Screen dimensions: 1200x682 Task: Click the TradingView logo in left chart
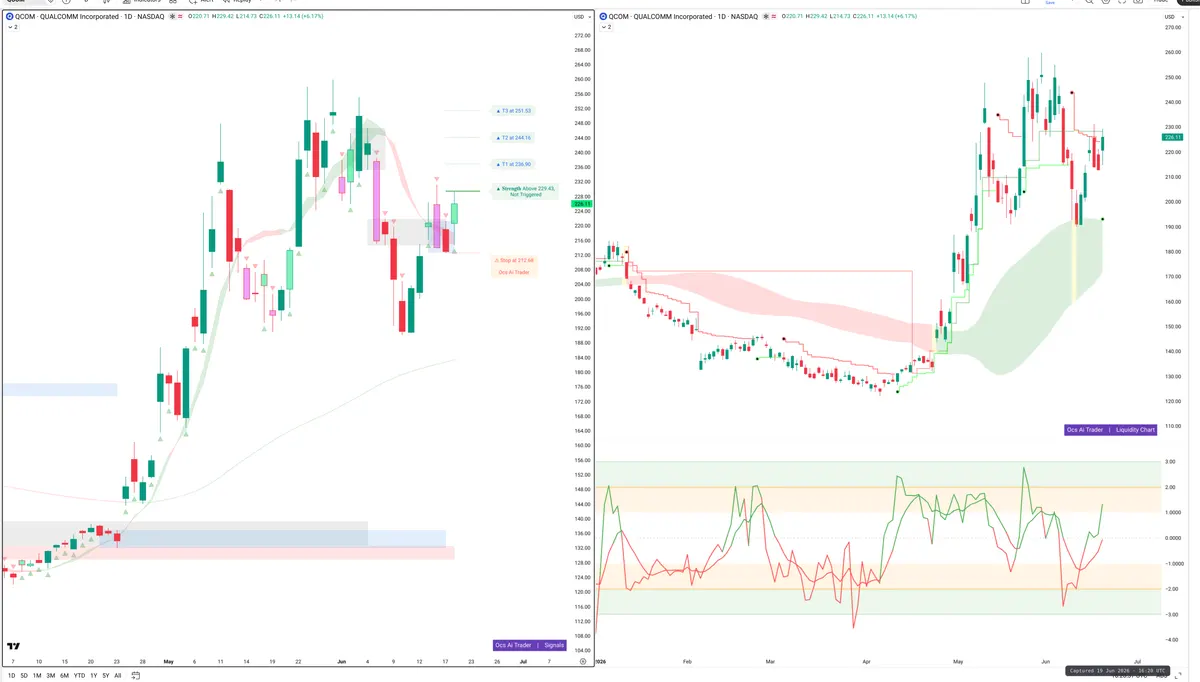pyautogui.click(x=13, y=647)
